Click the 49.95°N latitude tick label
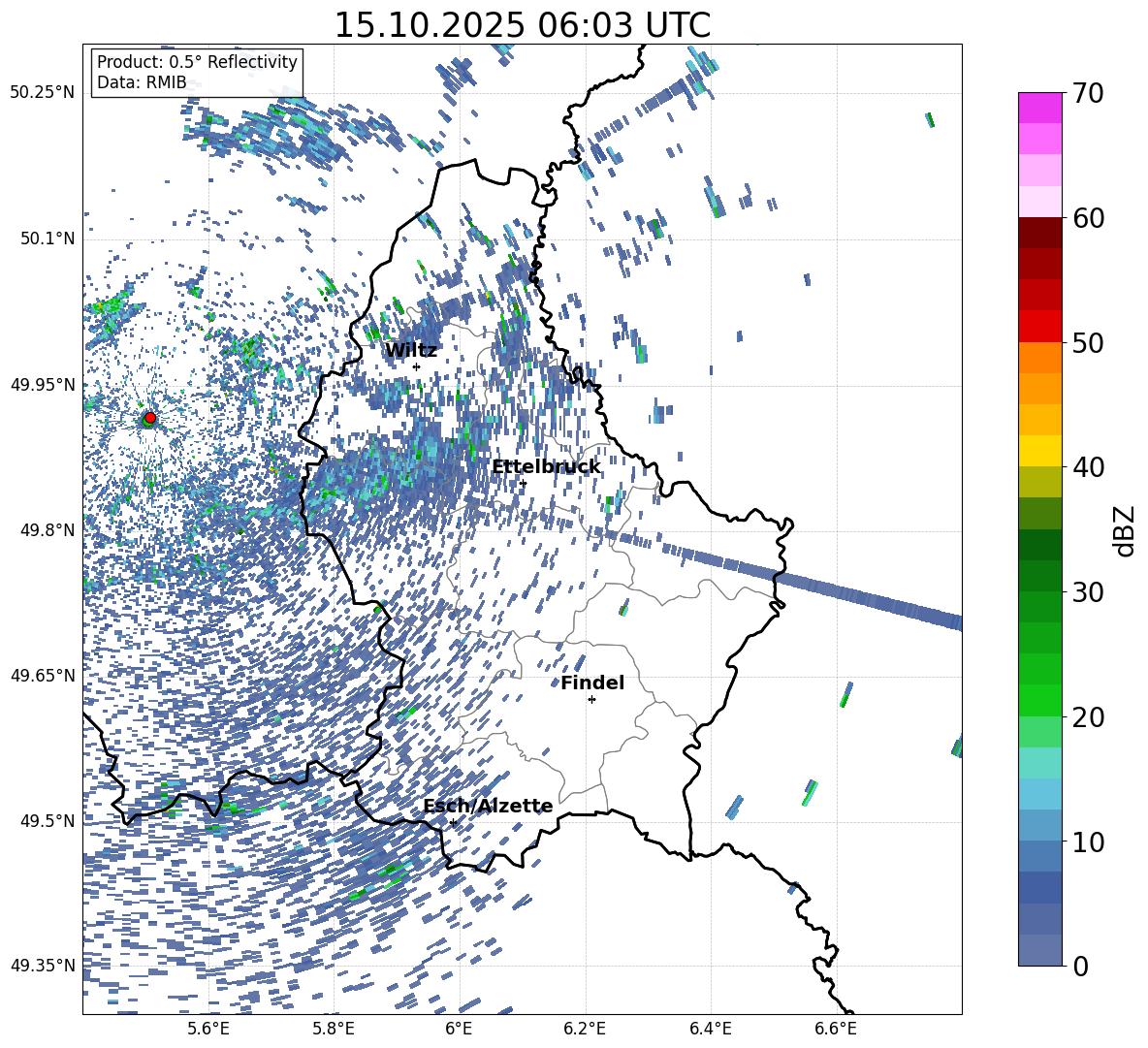The image size is (1148, 1048). point(43,385)
